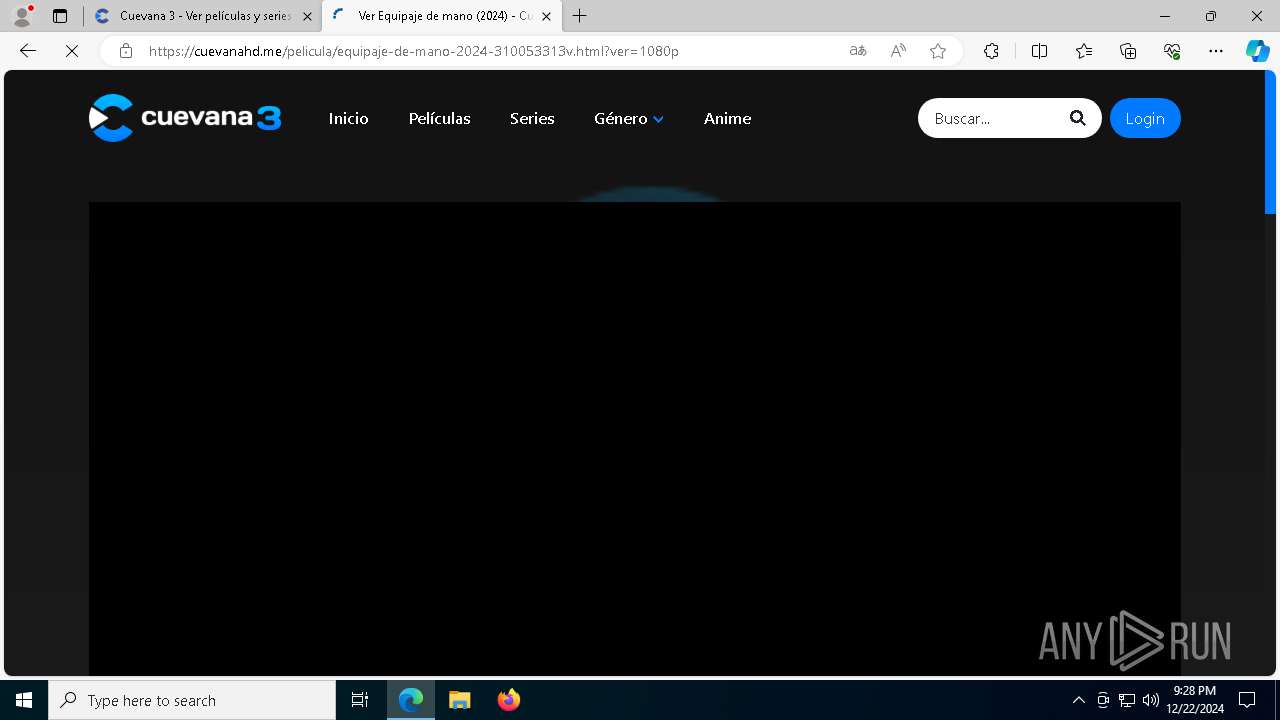Screen dimensions: 1280x720
Task: Activate Read aloud icon
Action: (898, 51)
